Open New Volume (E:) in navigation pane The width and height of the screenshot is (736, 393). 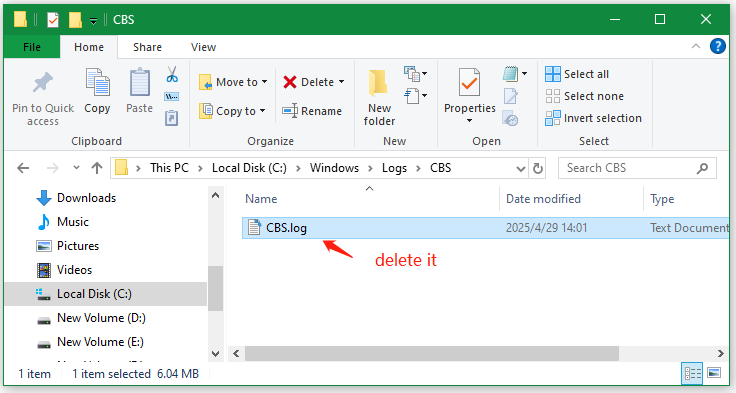(x=90, y=342)
